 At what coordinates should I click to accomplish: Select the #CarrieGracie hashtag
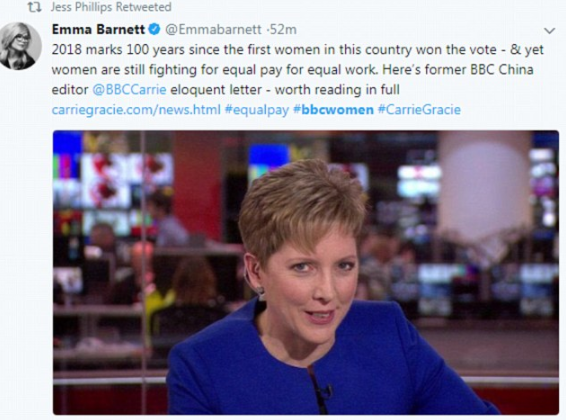tap(419, 109)
